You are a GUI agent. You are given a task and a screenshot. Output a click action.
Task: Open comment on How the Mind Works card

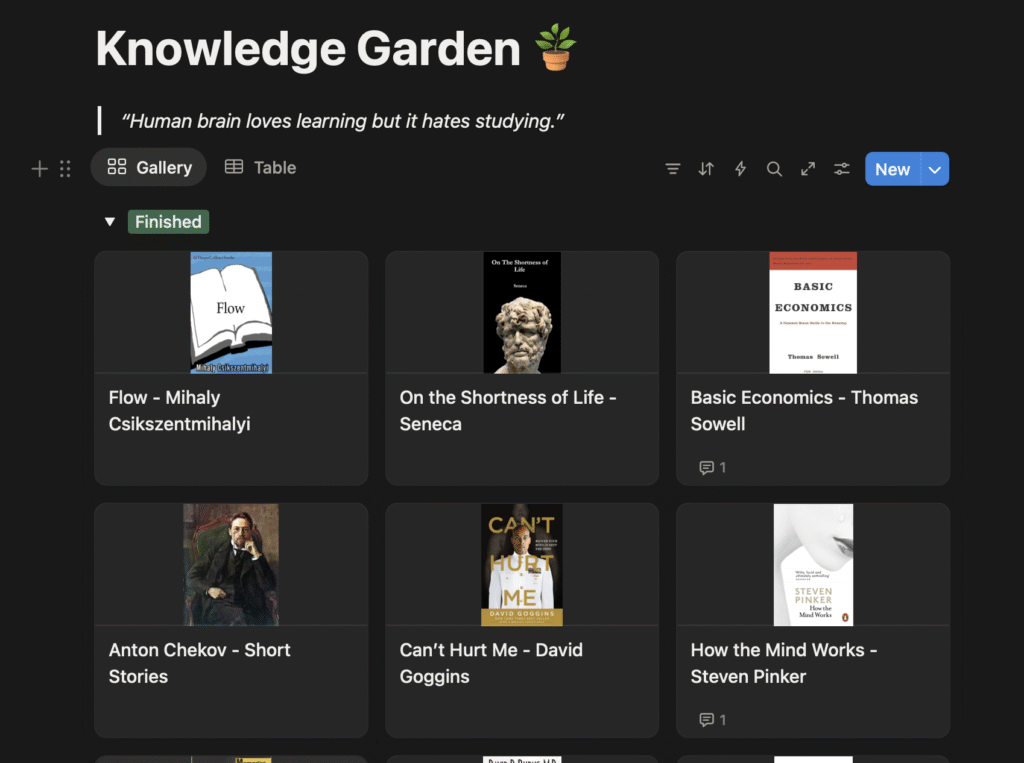tap(712, 719)
